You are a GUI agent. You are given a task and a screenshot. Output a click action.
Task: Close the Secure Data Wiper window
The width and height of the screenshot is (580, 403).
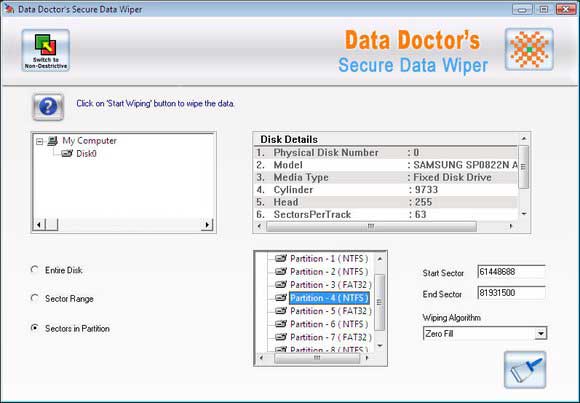point(566,9)
